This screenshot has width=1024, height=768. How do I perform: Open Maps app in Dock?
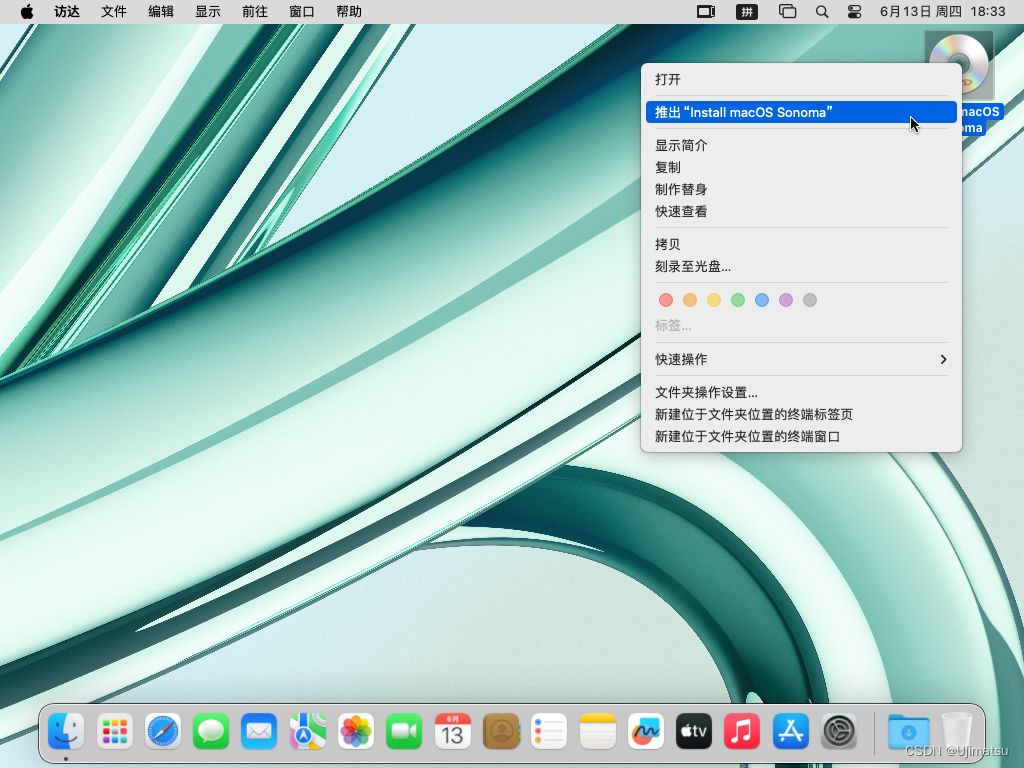point(308,731)
